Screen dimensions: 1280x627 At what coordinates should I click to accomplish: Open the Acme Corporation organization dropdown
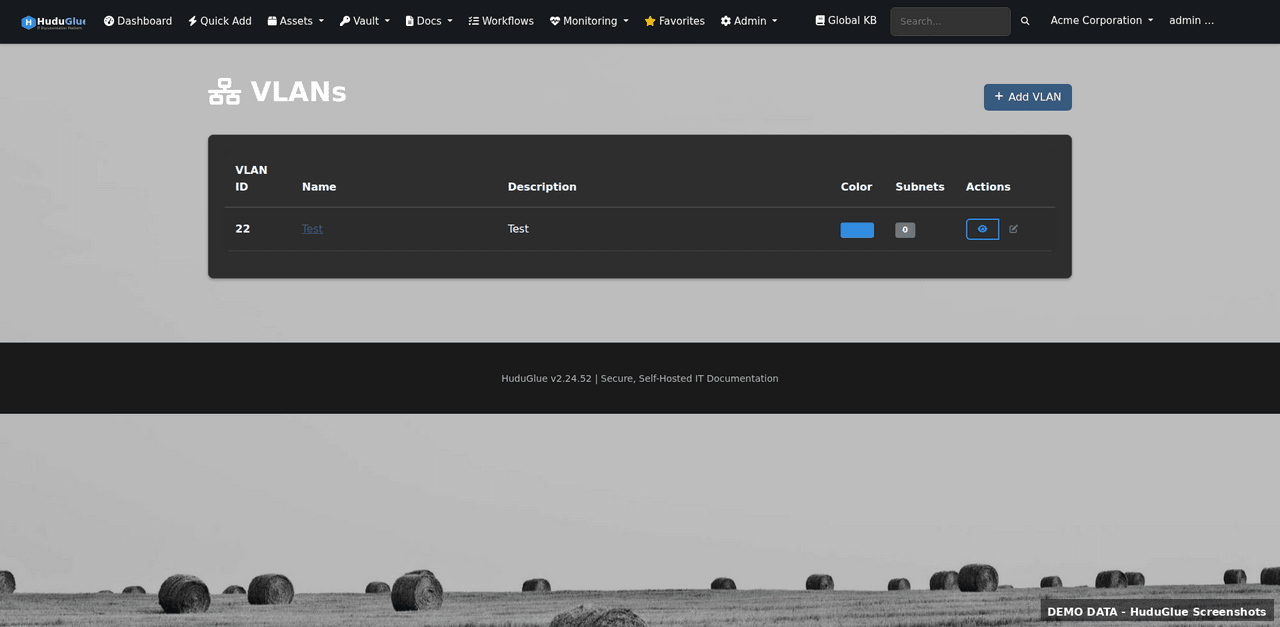[x=1101, y=20]
